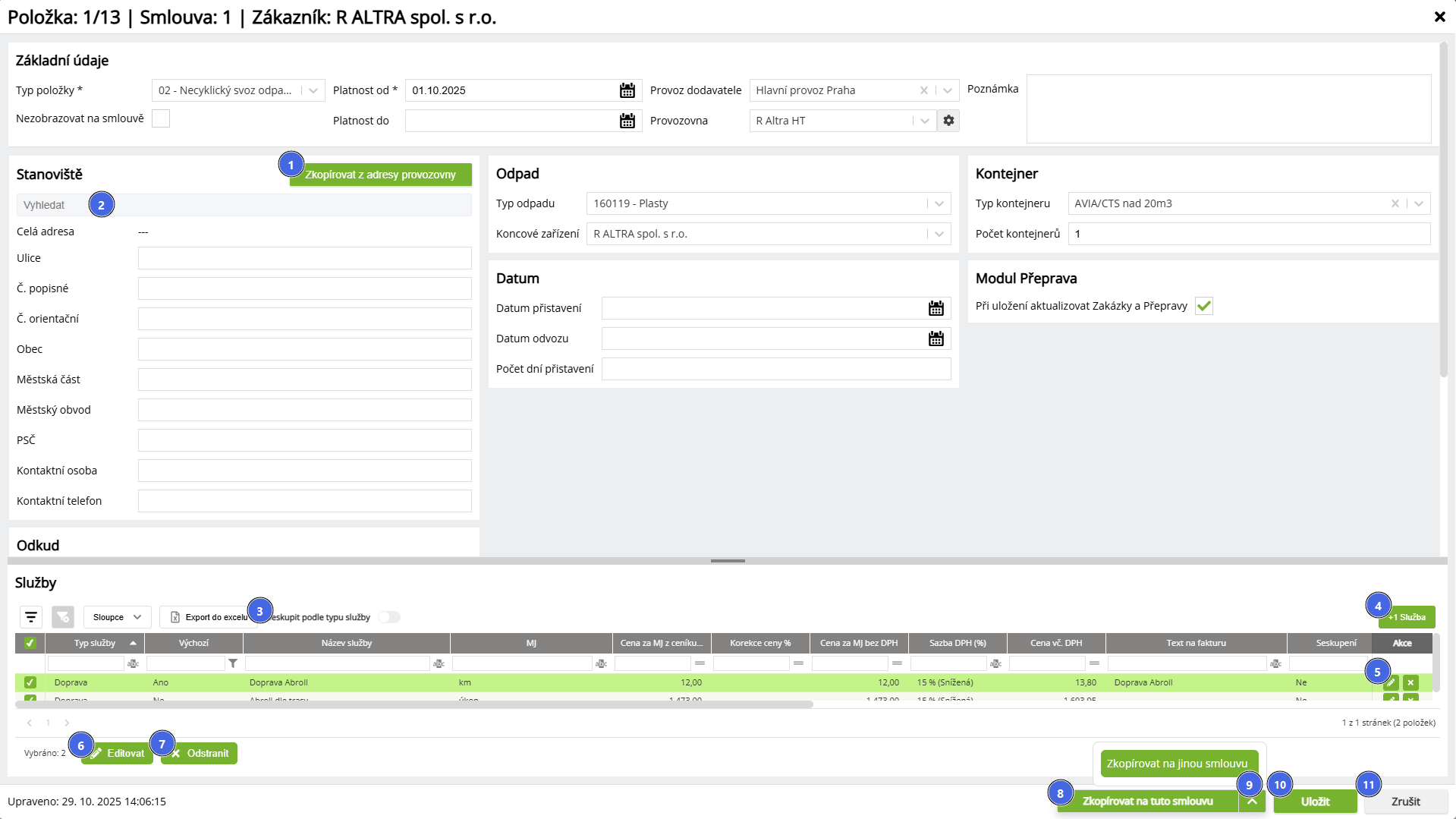The height and width of the screenshot is (819, 1456).
Task: Expand the Typ odpadu dropdown
Action: pos(939,203)
